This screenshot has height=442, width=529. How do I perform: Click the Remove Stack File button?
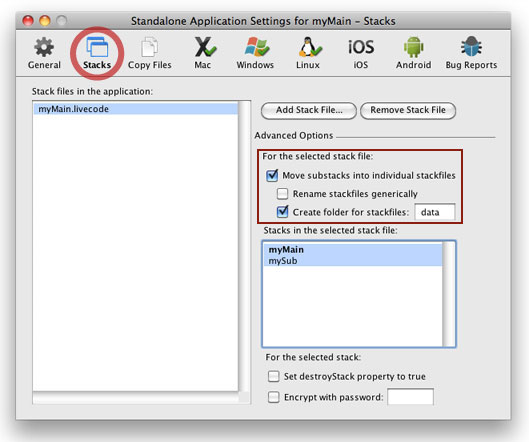[x=408, y=110]
